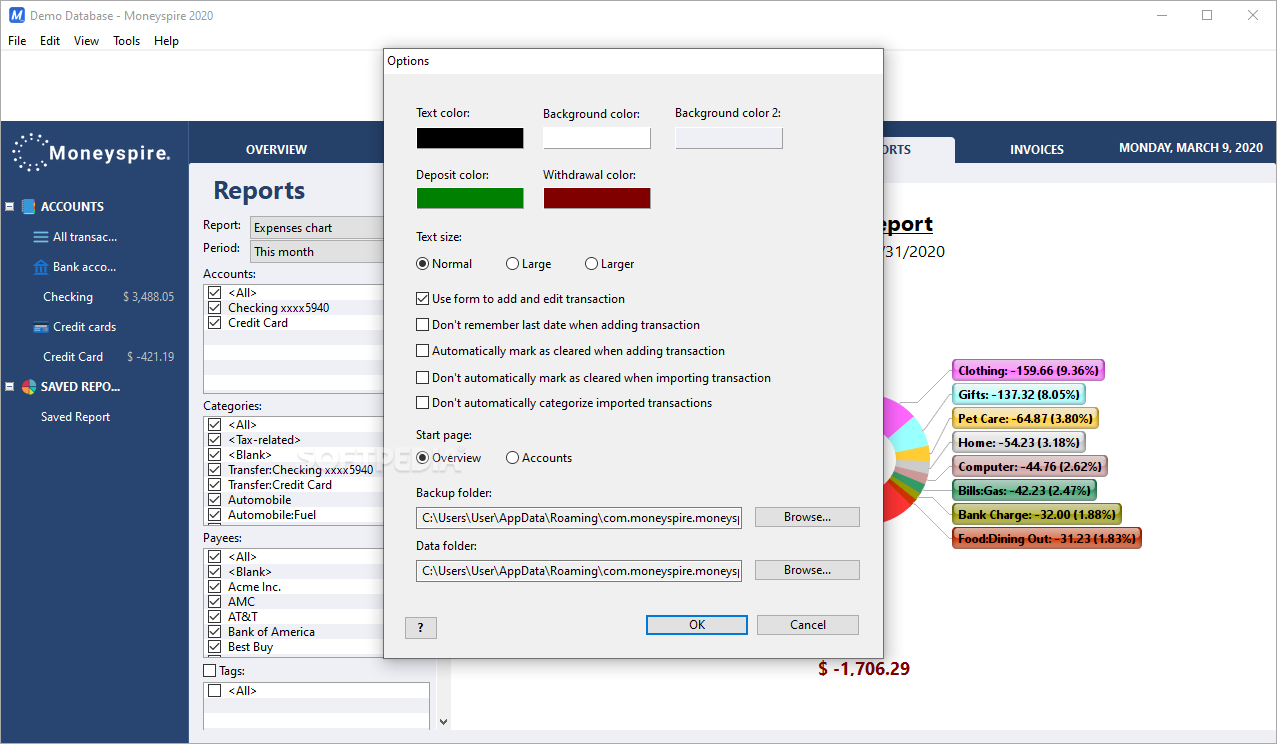Click the Bills:Gas chart legend label
The width and height of the screenshot is (1277, 744).
(x=1024, y=491)
